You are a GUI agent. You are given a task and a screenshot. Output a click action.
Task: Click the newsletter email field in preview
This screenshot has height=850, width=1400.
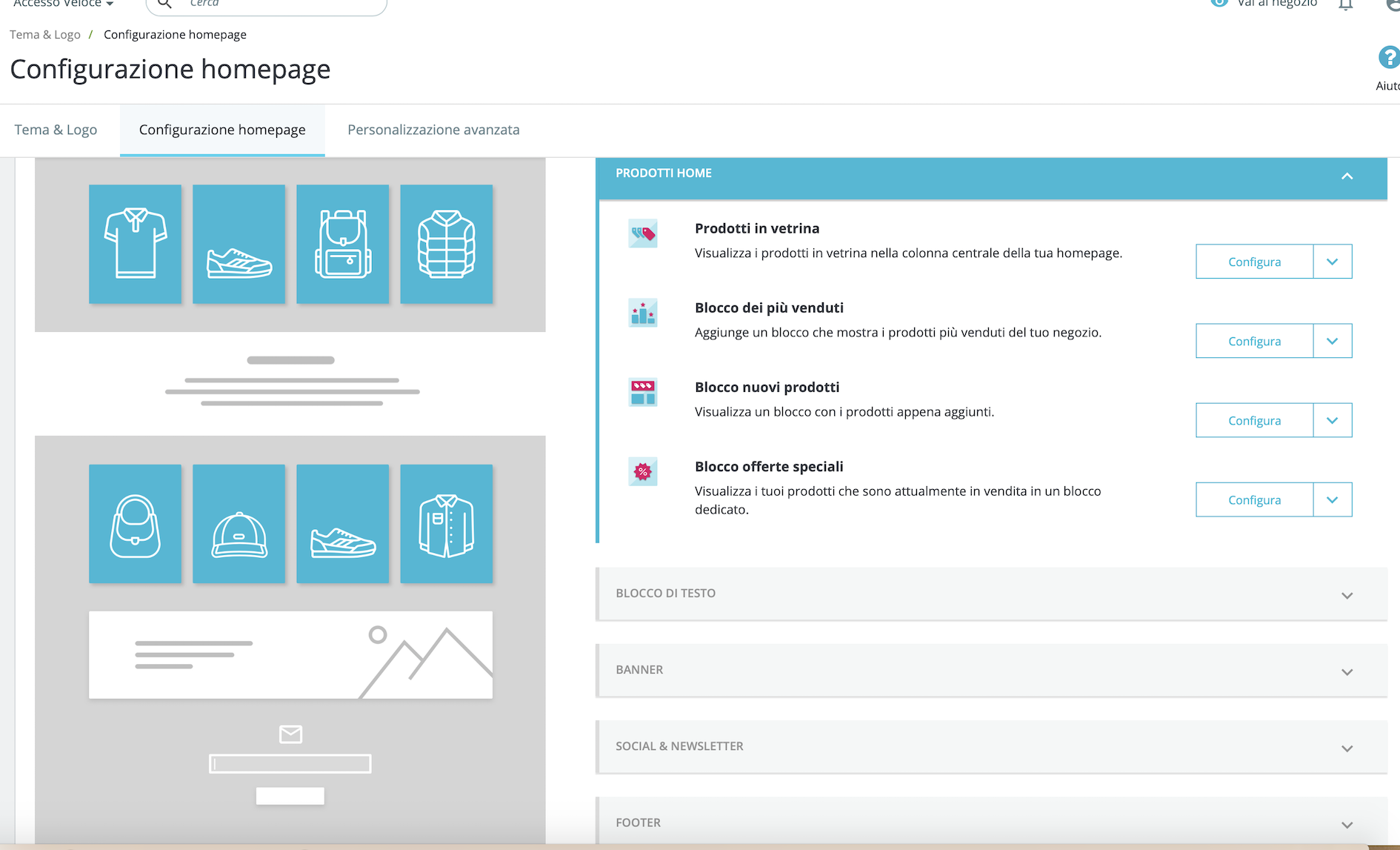(290, 764)
